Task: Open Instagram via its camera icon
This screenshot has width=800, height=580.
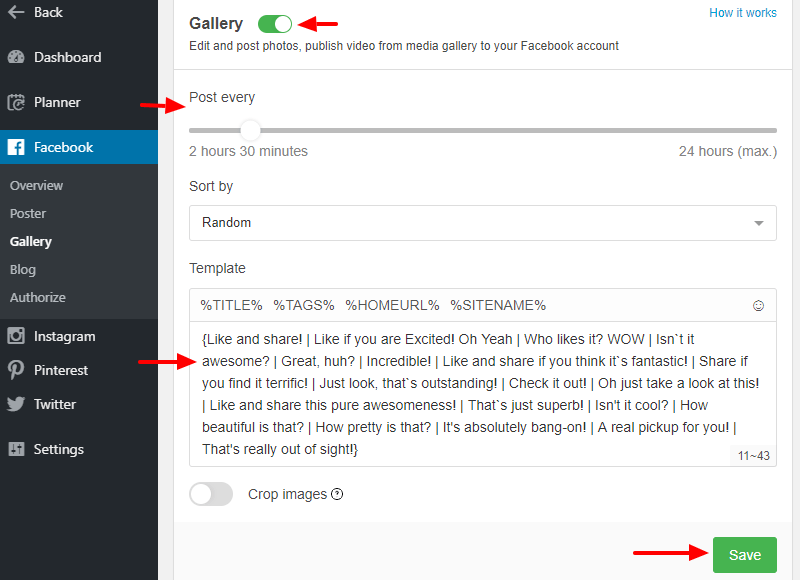Action: (16, 336)
